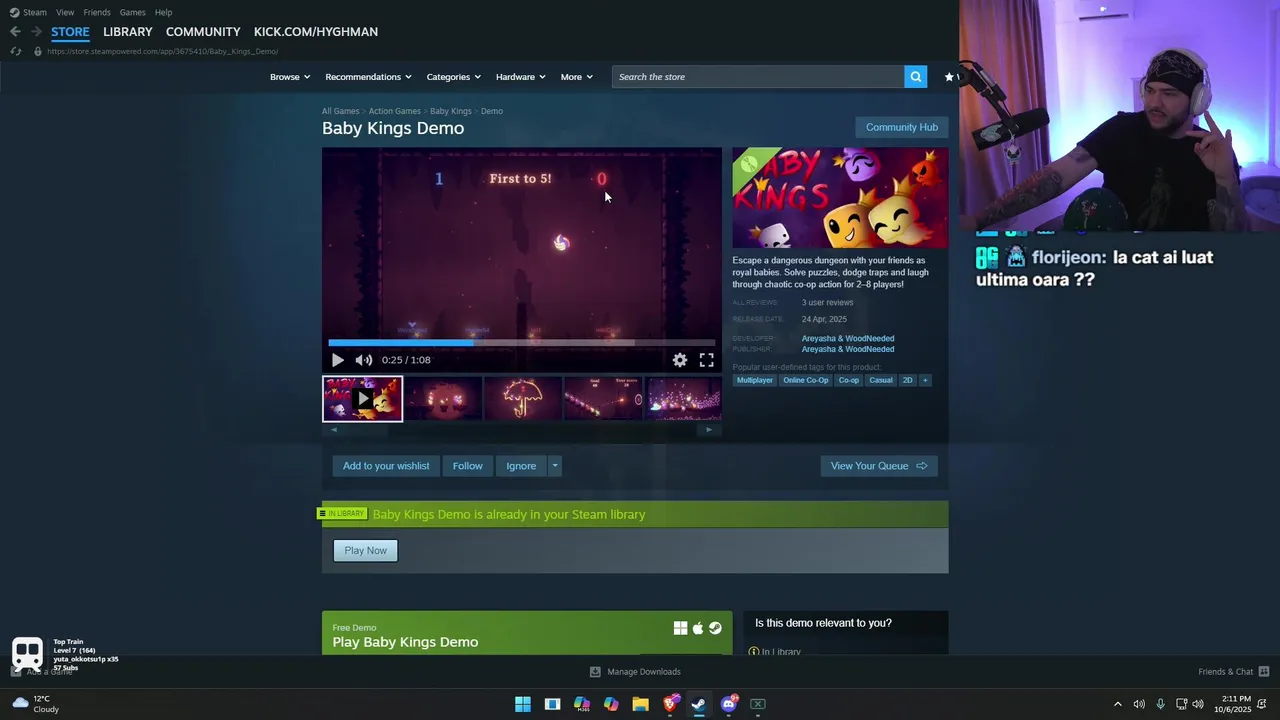Image resolution: width=1280 pixels, height=720 pixels.
Task: Open Copilot taskbar icon
Action: (x=611, y=704)
